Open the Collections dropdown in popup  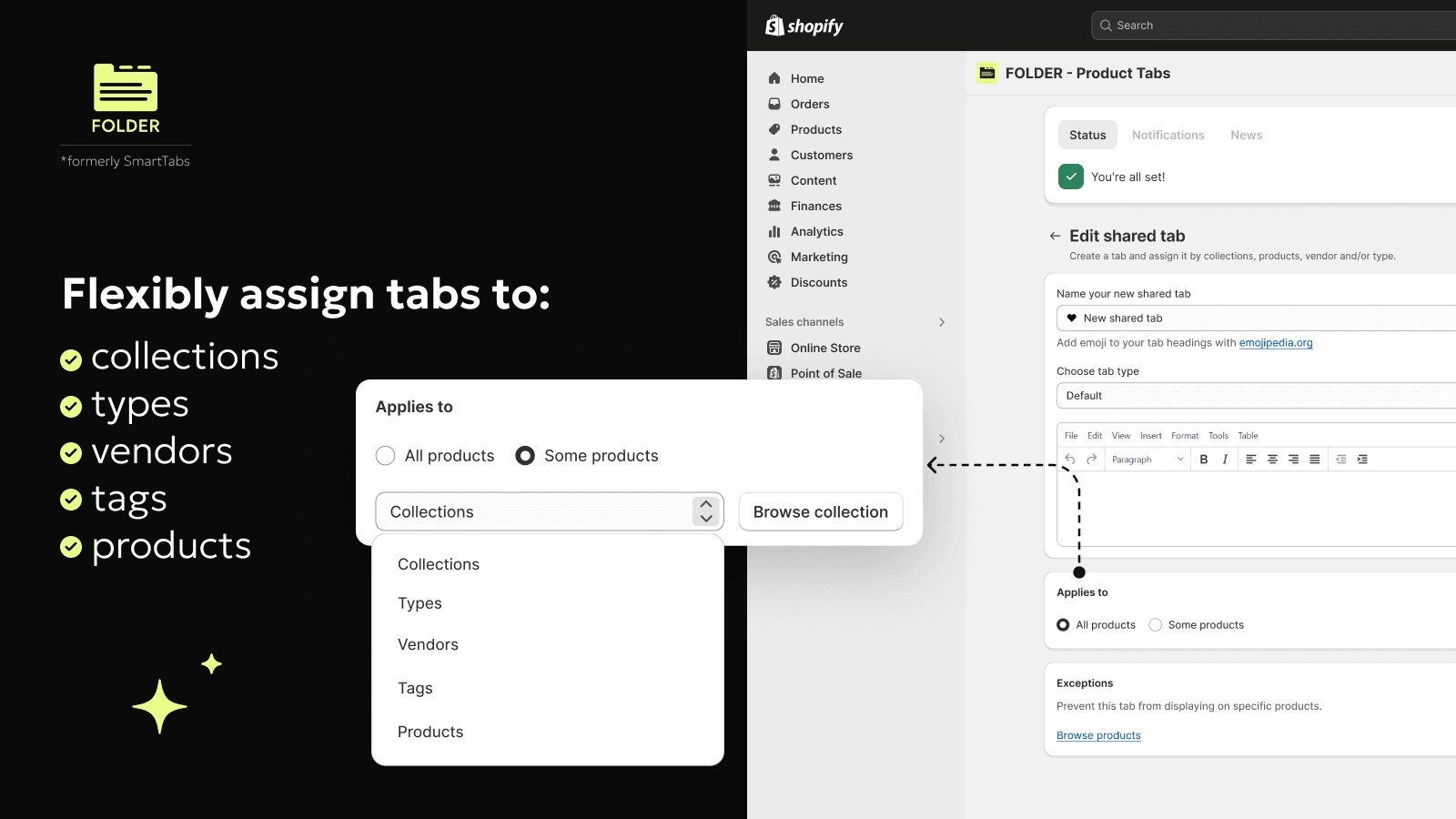[x=549, y=511]
